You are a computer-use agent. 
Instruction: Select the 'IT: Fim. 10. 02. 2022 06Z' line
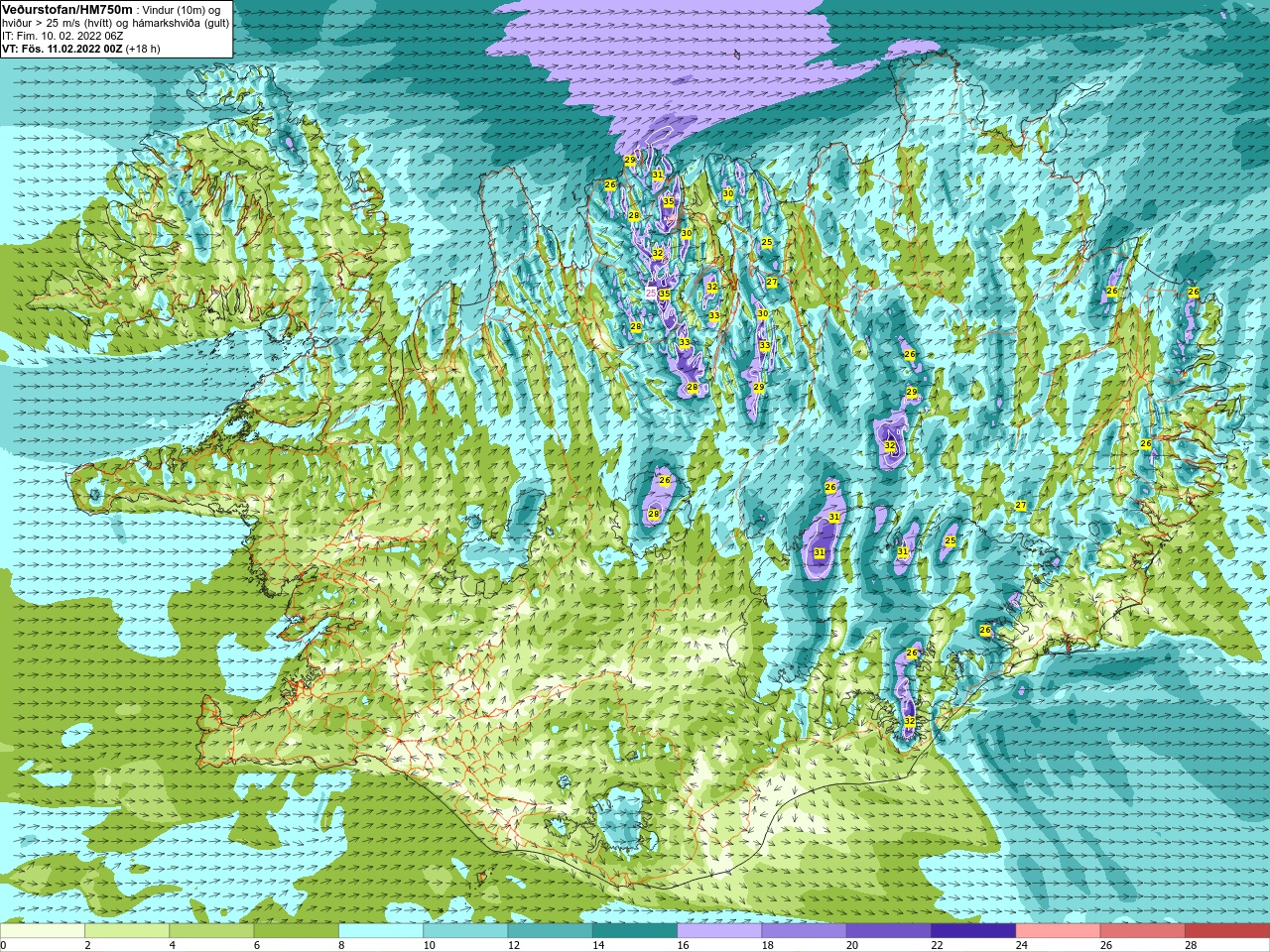pyautogui.click(x=61, y=36)
